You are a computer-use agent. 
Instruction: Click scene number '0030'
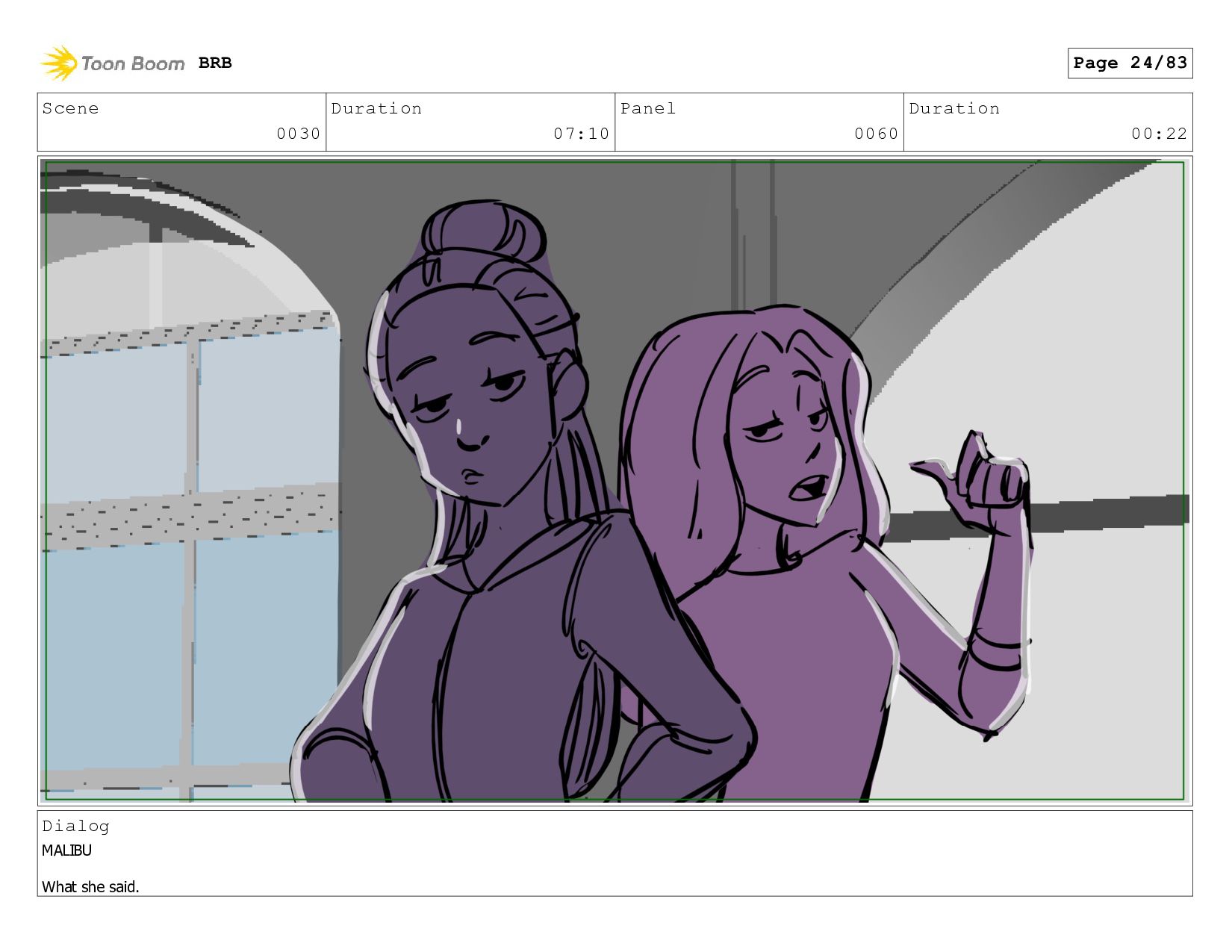coord(299,134)
